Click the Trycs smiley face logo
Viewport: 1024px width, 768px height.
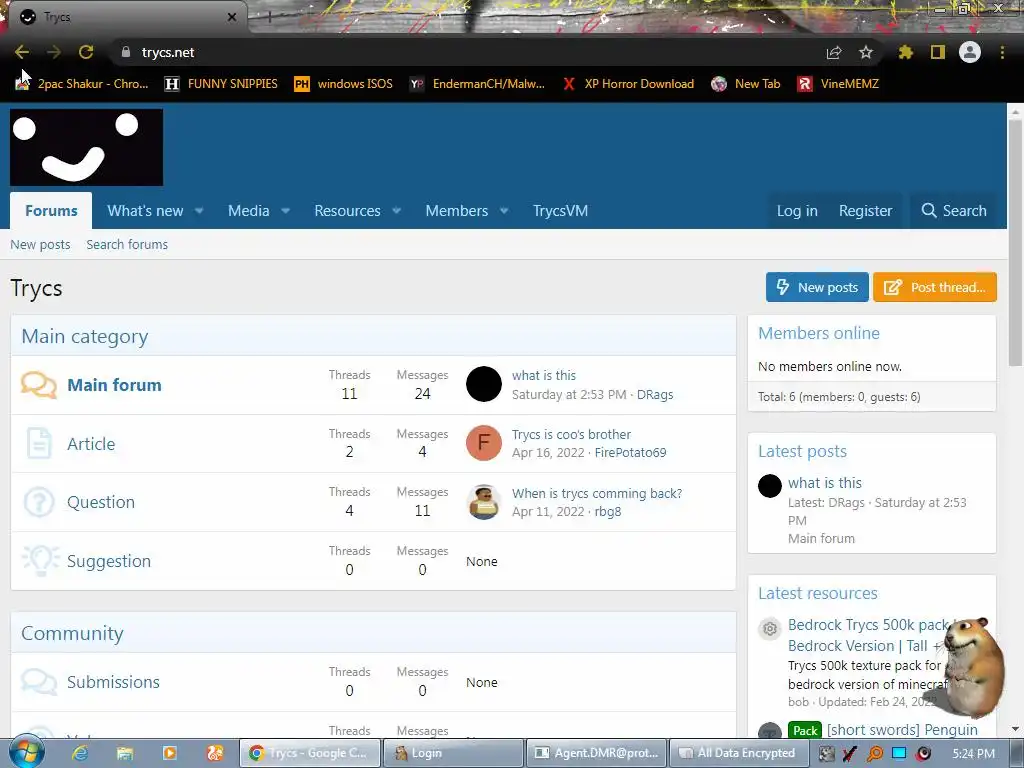86,148
